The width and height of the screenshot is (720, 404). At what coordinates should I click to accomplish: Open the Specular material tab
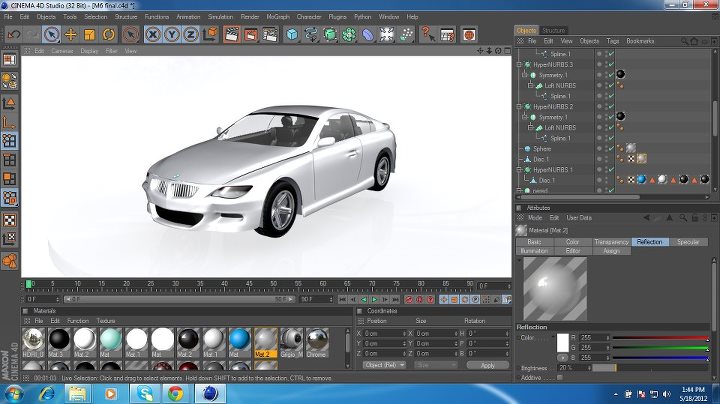[688, 242]
